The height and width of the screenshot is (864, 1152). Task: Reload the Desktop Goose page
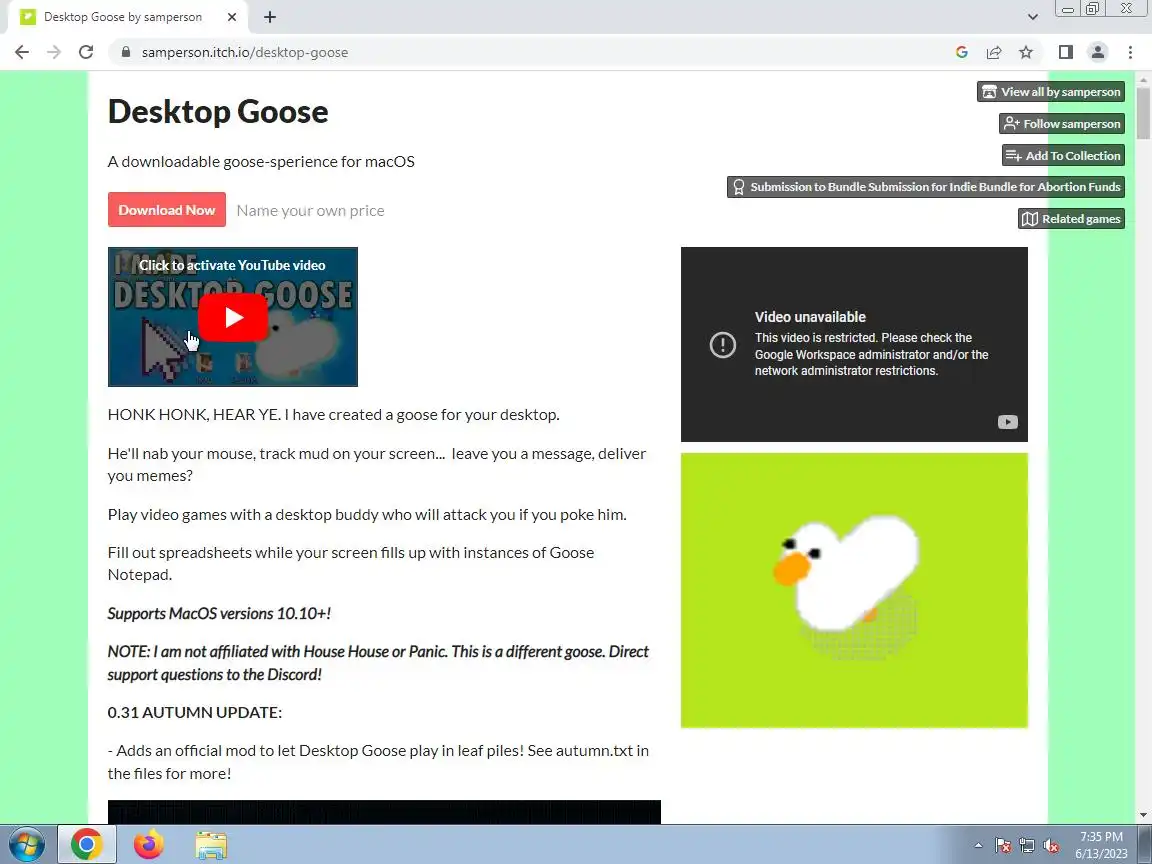point(86,52)
